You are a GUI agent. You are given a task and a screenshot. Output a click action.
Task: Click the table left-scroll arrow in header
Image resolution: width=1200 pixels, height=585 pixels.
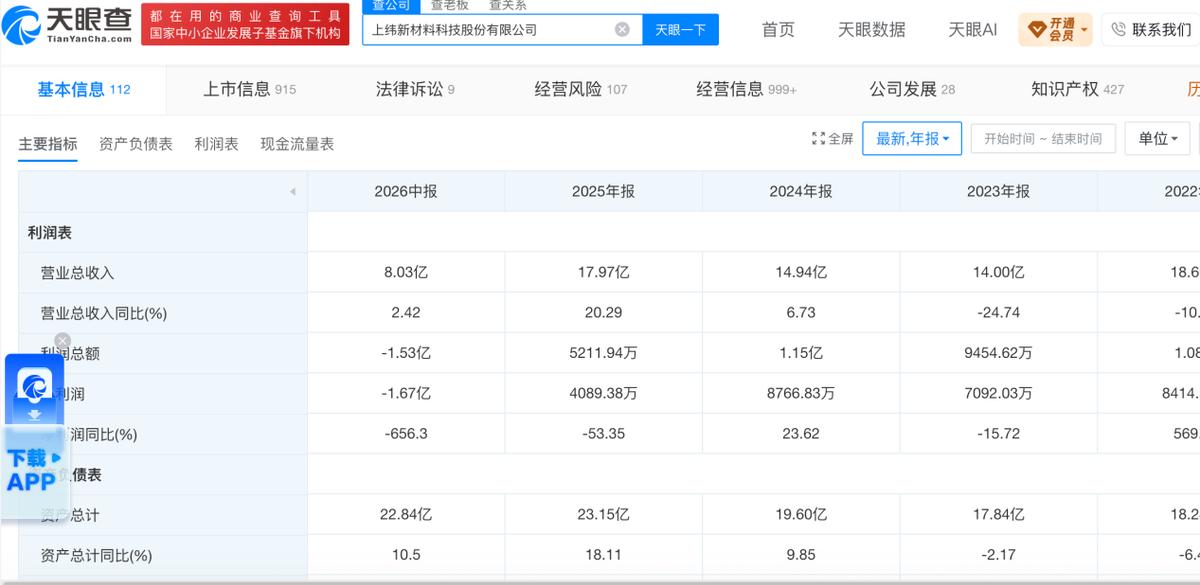(292, 191)
